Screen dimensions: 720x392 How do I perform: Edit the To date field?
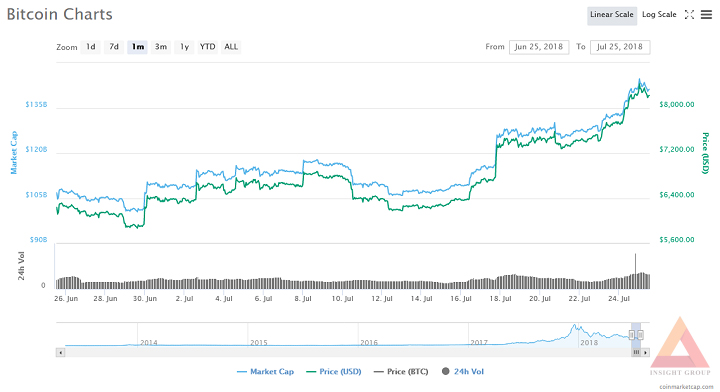[x=620, y=47]
